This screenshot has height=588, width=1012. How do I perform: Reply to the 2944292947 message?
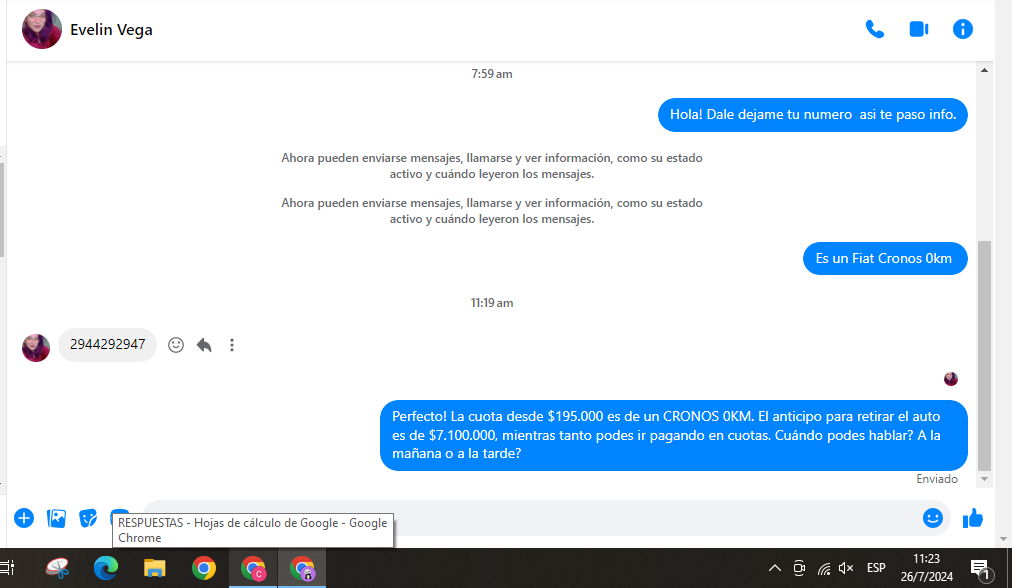coord(204,345)
